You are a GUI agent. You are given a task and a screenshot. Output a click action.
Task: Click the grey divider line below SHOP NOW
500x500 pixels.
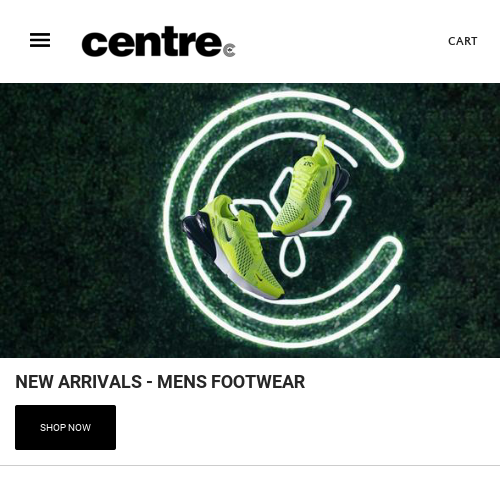click(250, 465)
